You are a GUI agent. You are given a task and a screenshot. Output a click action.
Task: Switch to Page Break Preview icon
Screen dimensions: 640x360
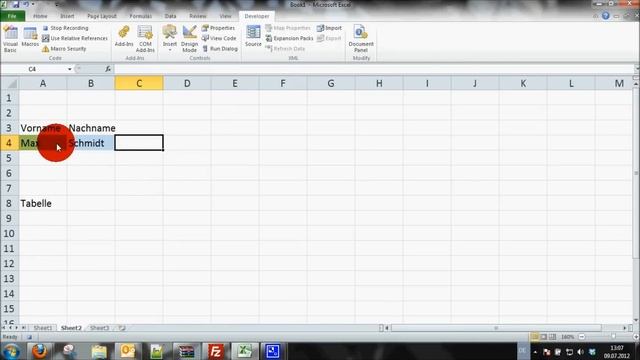pos(552,337)
